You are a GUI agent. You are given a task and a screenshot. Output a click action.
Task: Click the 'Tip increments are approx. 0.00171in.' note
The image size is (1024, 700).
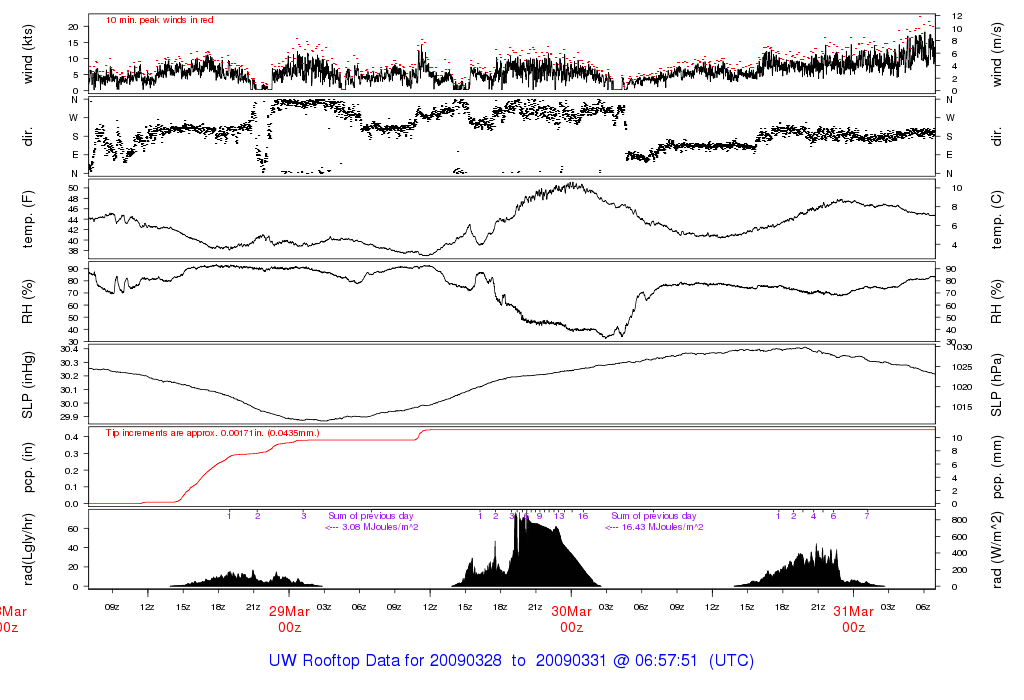coord(213,433)
